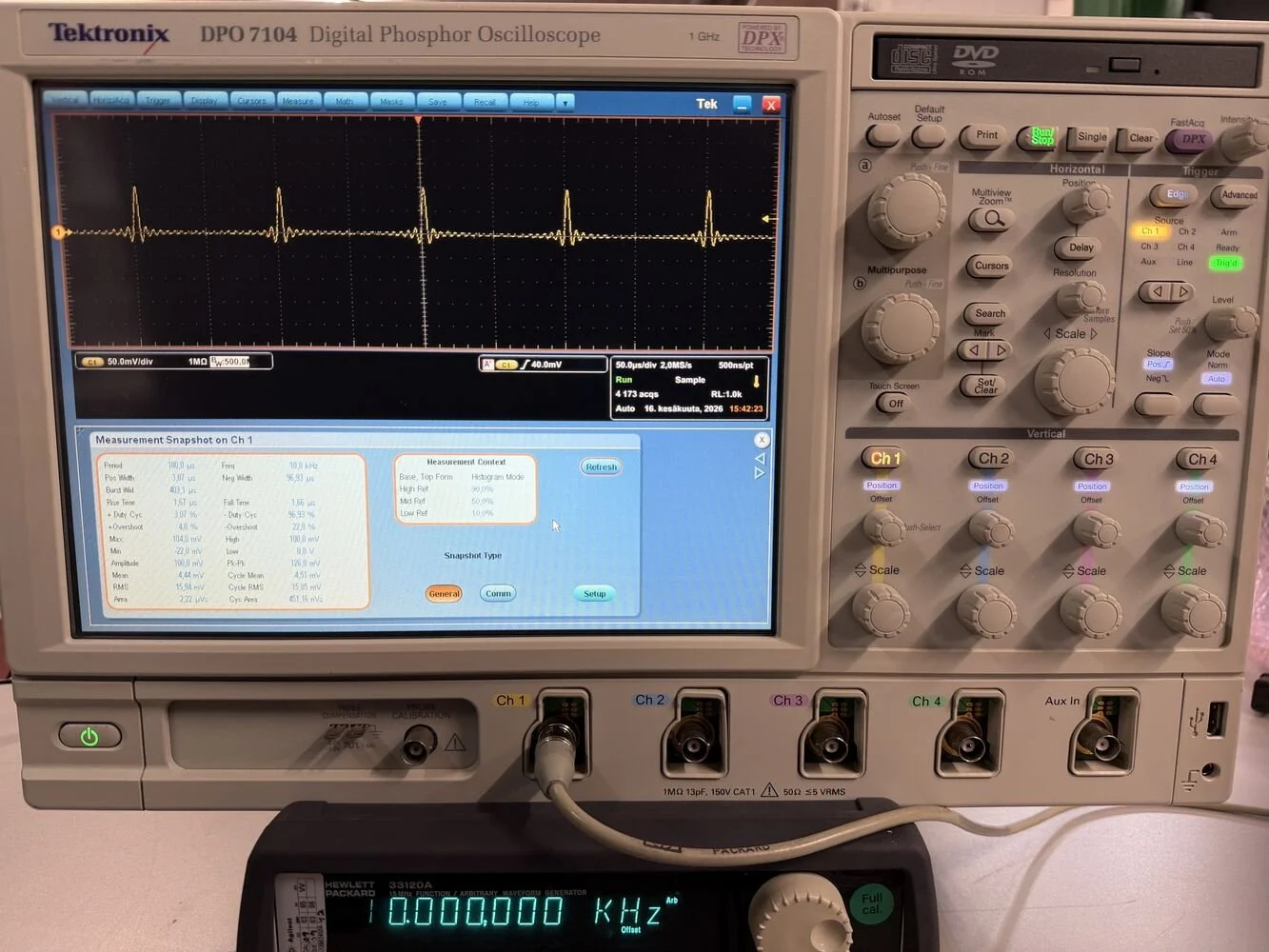1269x952 pixels.
Task: Click the 50.0µs/div horizontal scale readout
Action: coord(637,365)
